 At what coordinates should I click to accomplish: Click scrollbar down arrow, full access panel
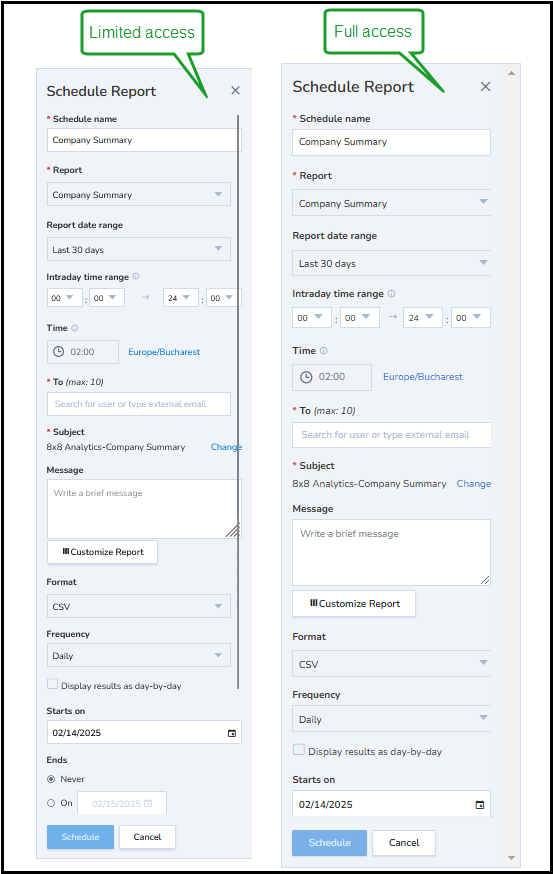tap(511, 858)
